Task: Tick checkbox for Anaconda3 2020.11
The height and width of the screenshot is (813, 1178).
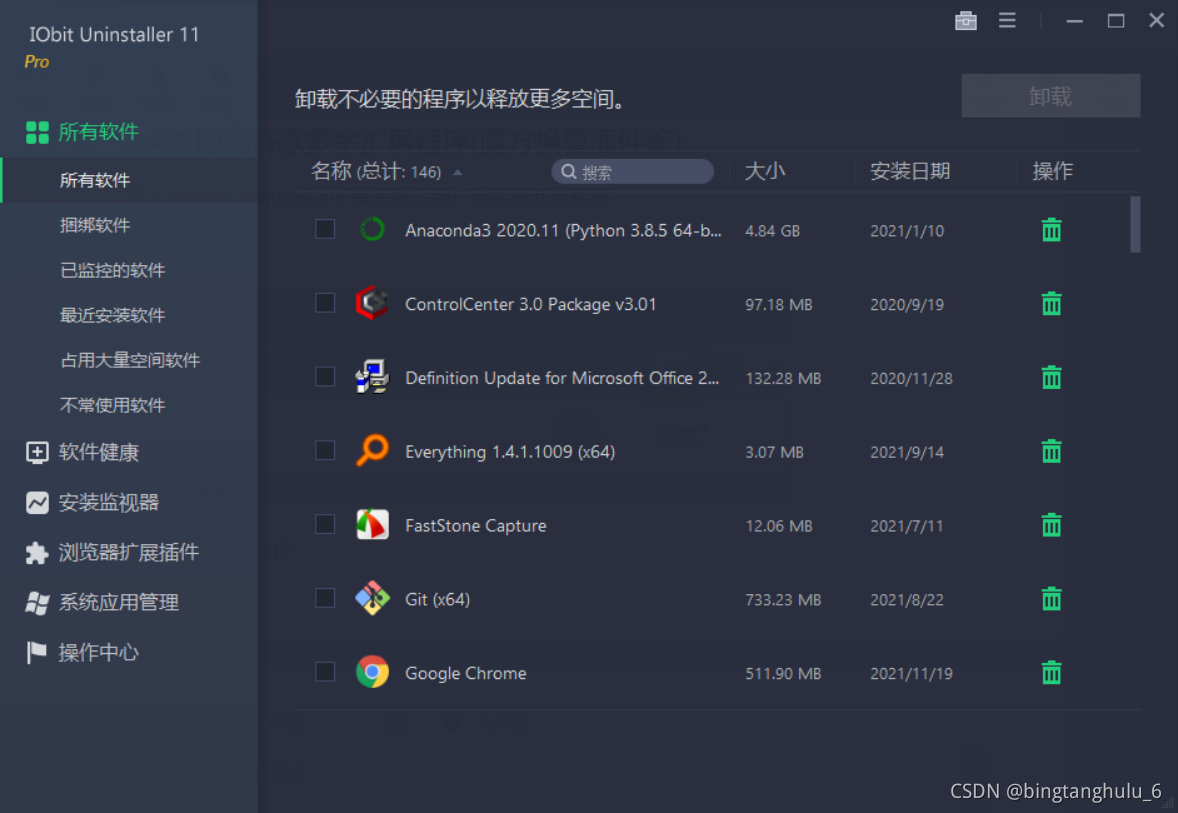Action: (x=325, y=228)
